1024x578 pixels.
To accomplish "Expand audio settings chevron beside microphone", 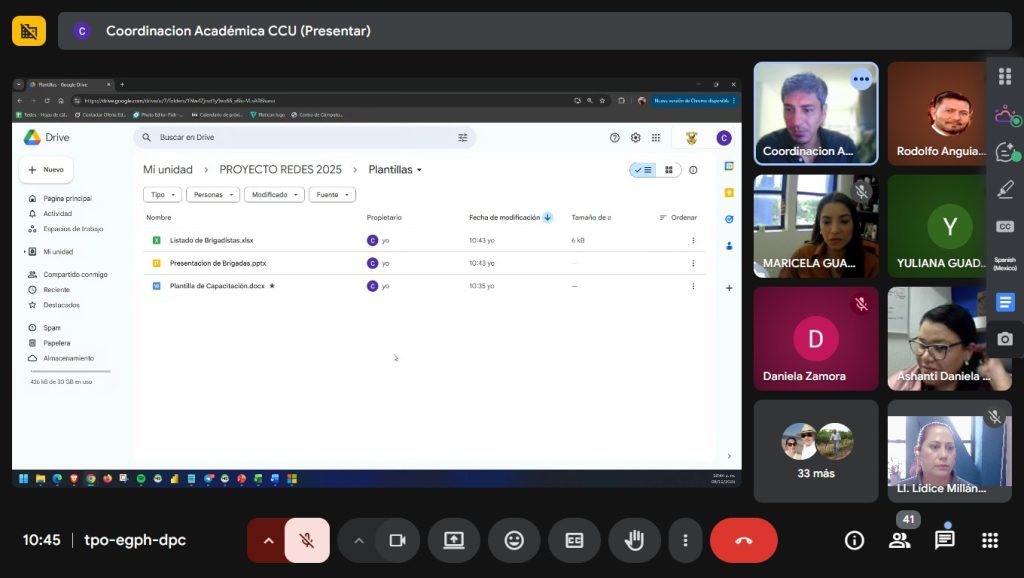I will click(267, 540).
